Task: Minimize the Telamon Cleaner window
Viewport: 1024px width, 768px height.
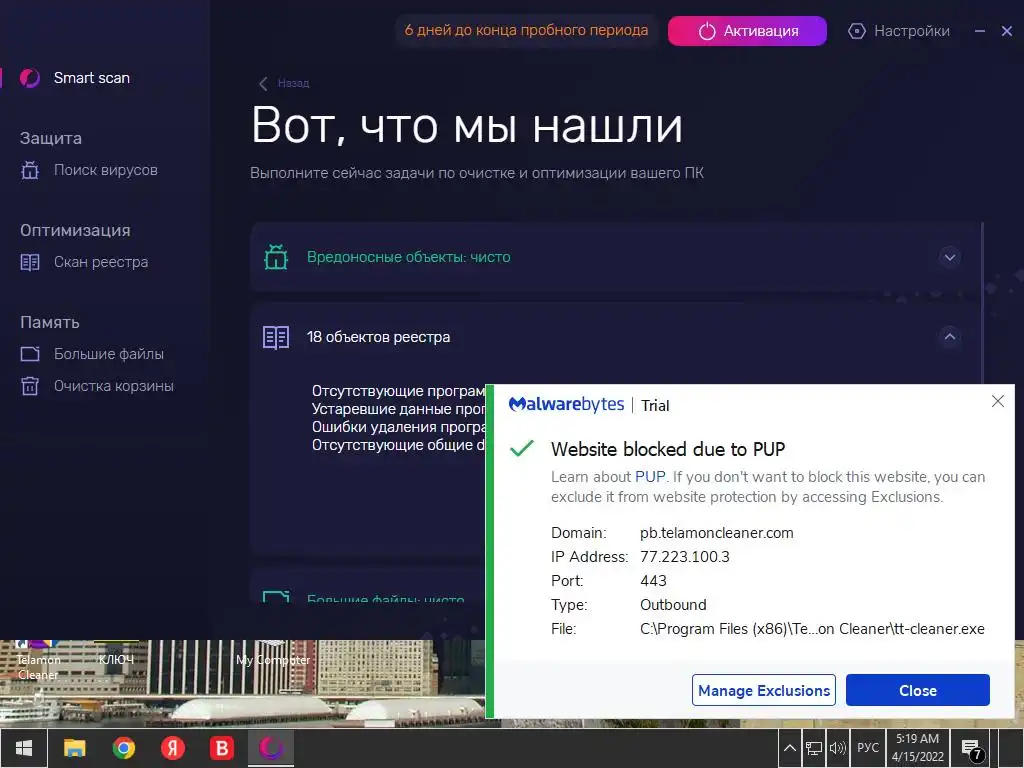Action: click(x=980, y=31)
